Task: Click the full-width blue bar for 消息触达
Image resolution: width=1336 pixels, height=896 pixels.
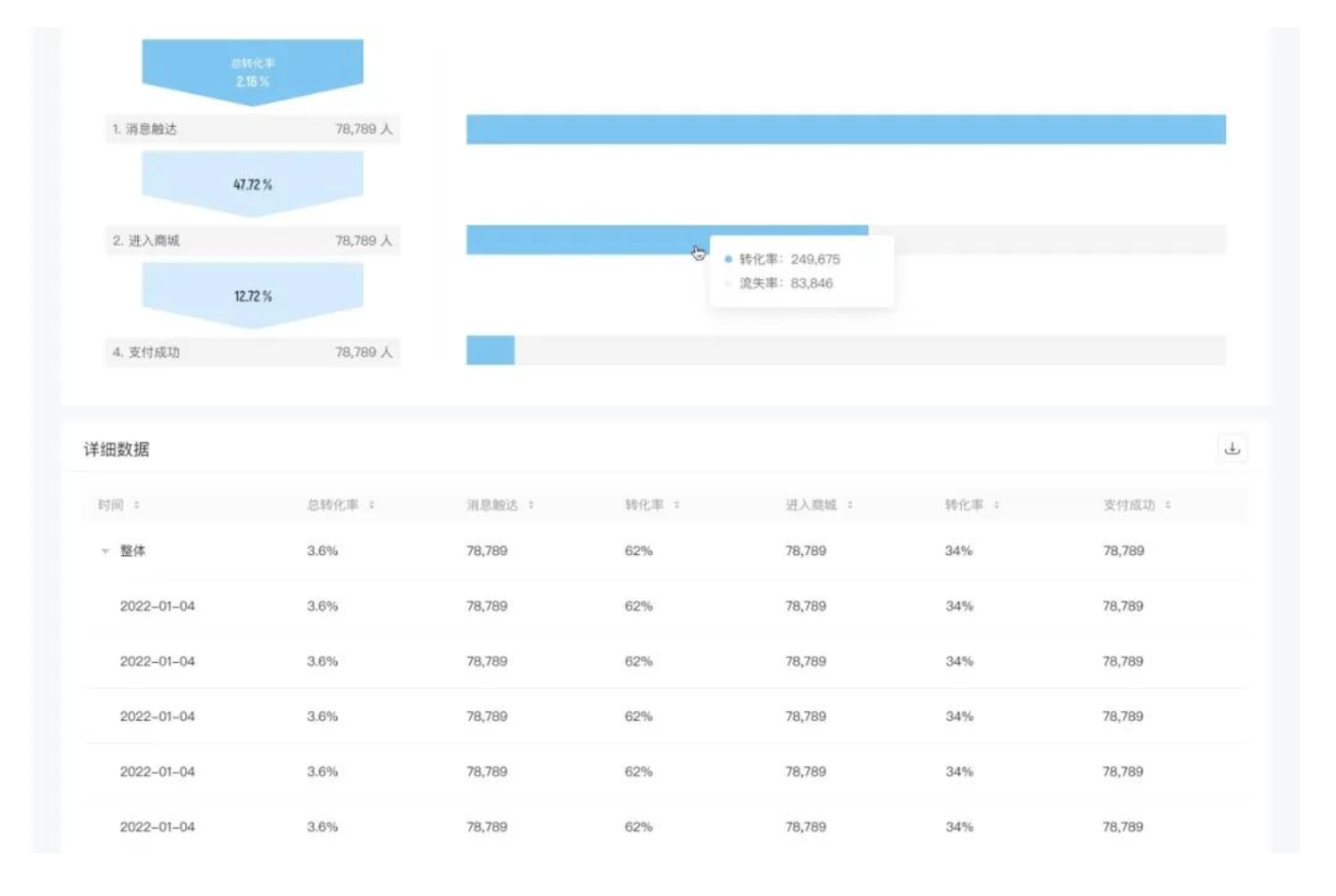Action: [846, 130]
